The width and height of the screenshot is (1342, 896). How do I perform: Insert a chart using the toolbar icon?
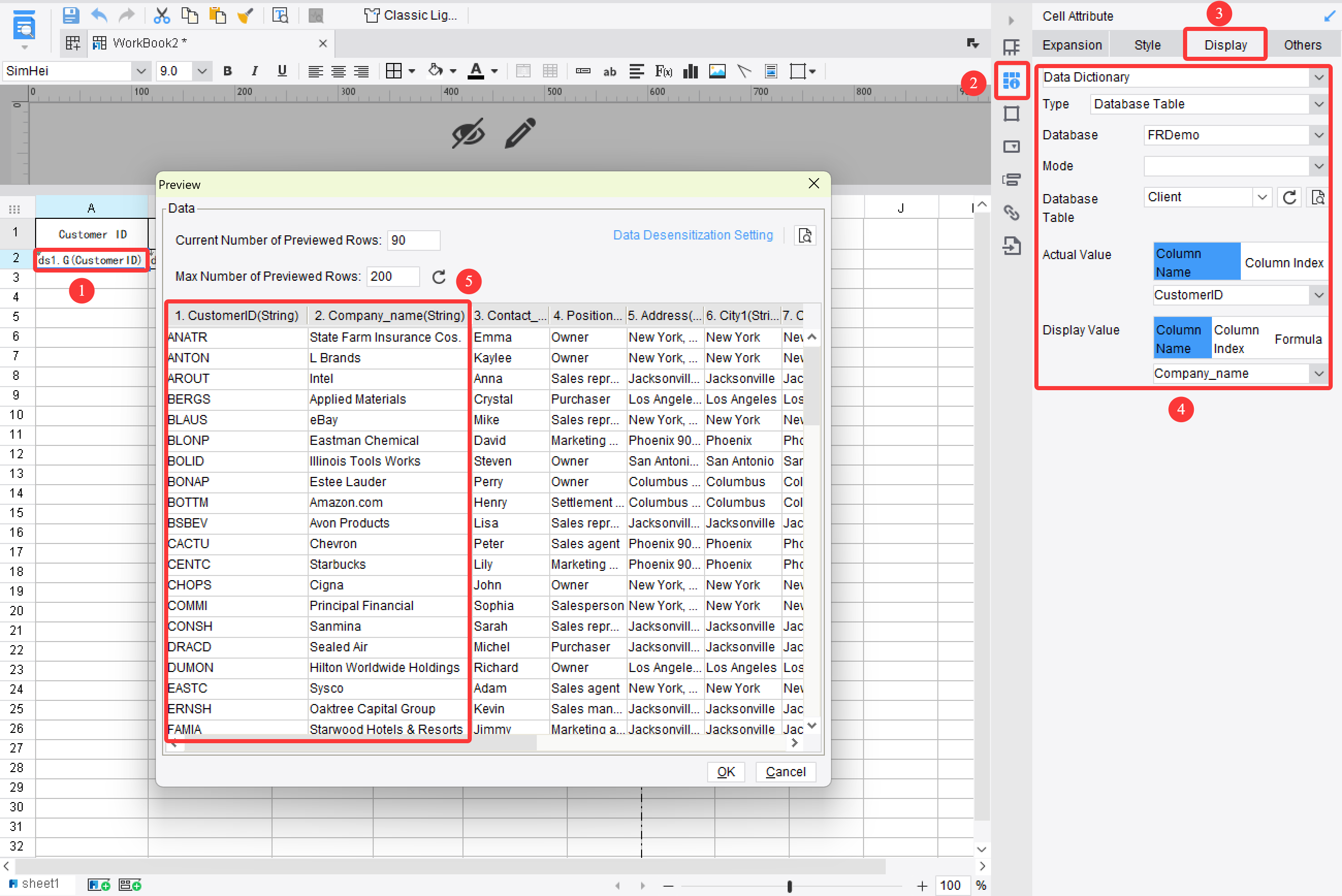point(690,71)
